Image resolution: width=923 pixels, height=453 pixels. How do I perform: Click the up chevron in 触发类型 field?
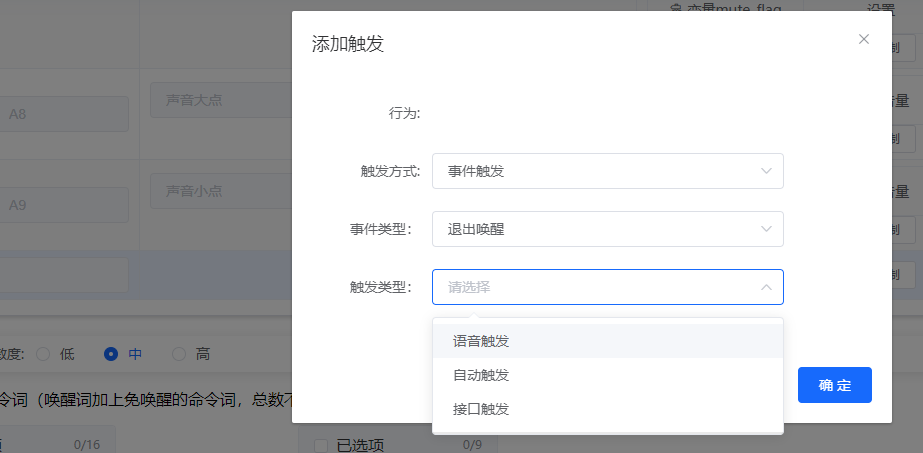pos(766,287)
